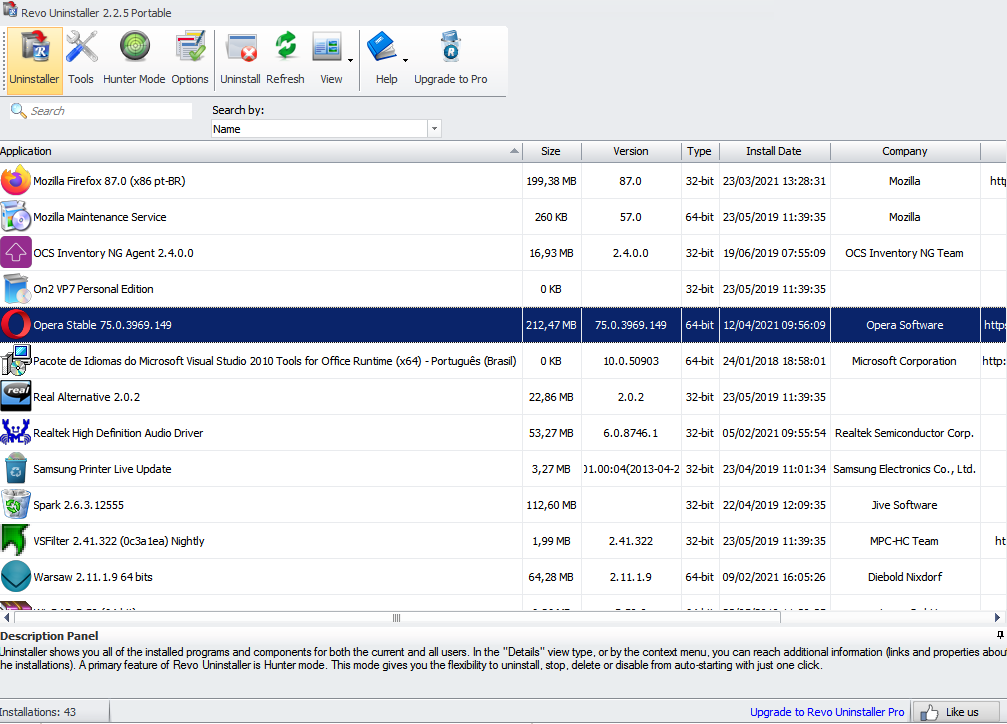Sort list by Size column header
Screen dimensions: 1007x724
click(x=551, y=151)
